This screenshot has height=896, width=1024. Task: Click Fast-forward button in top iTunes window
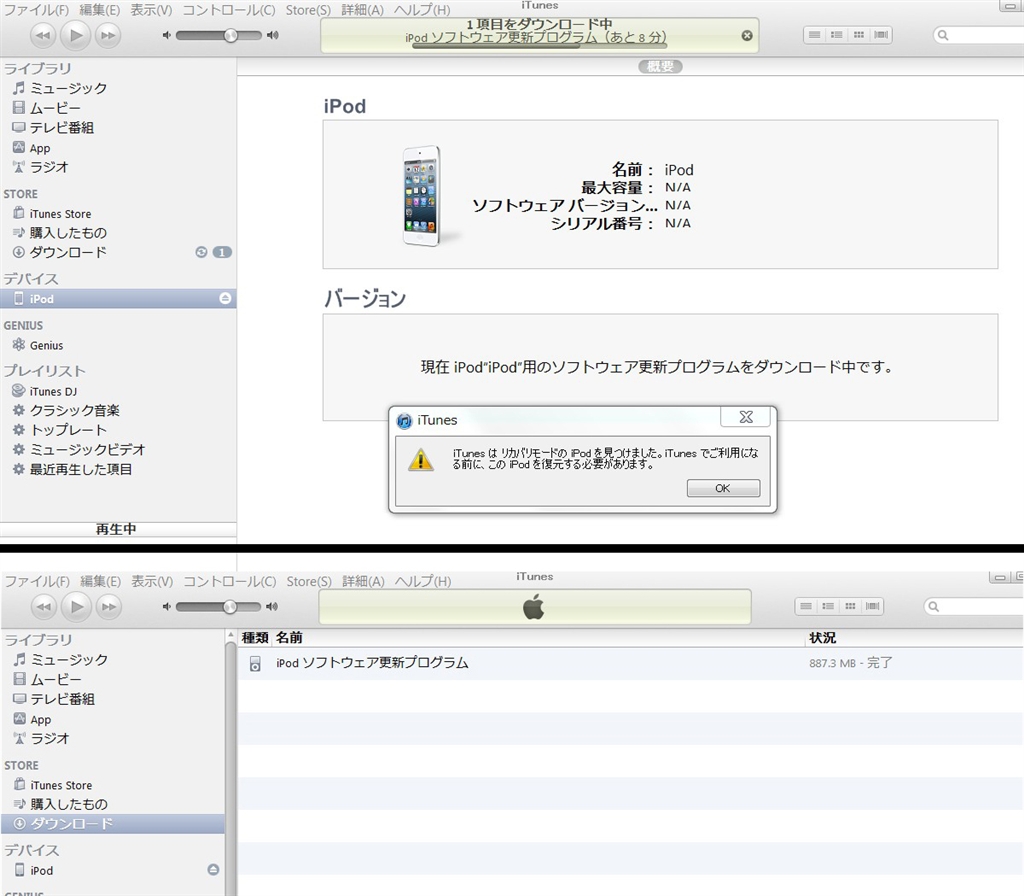108,35
